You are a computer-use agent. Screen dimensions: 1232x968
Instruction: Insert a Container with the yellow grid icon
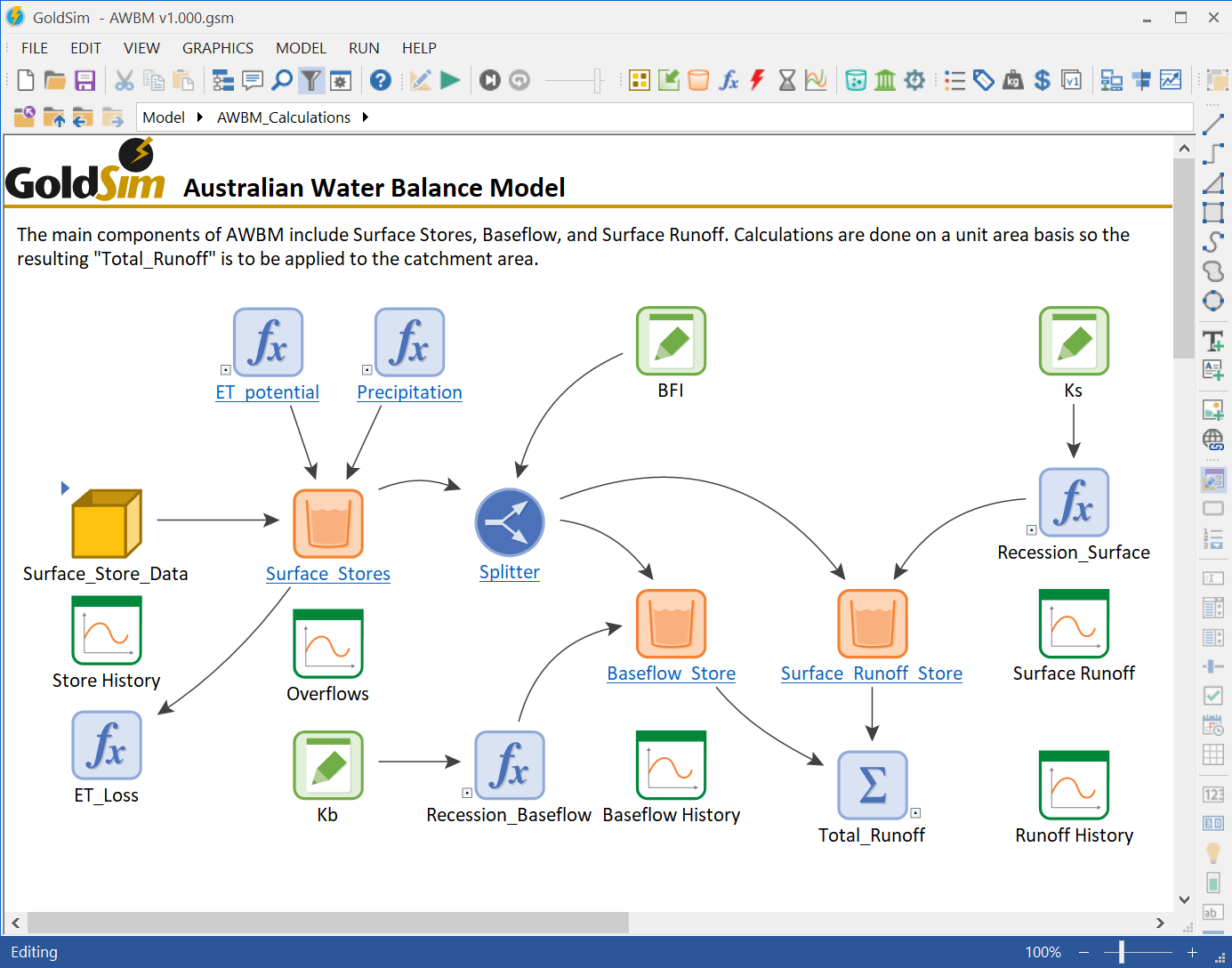640,80
